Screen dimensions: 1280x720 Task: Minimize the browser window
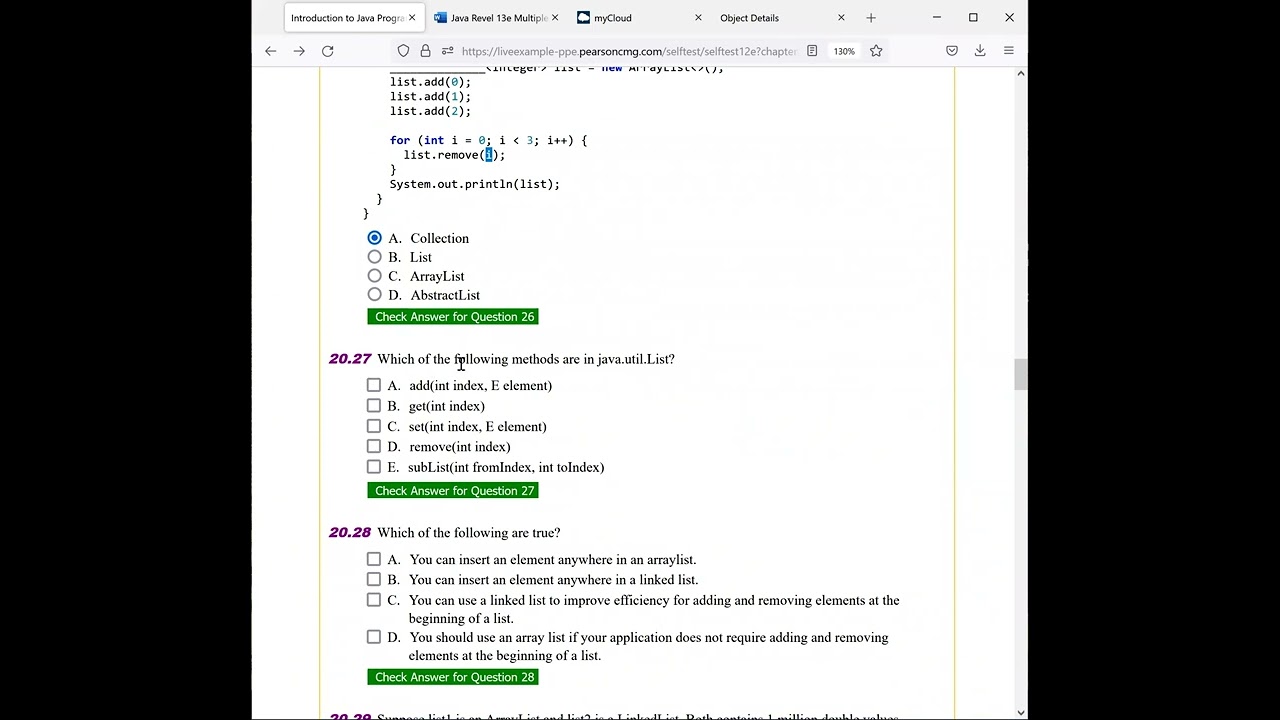pyautogui.click(x=937, y=18)
